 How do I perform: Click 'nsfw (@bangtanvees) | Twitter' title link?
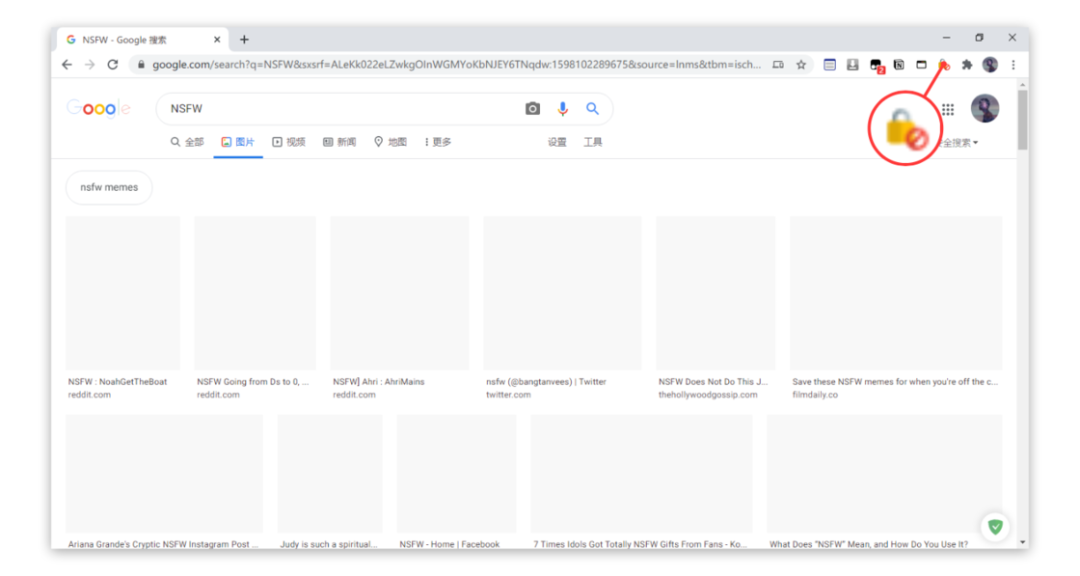[546, 382]
